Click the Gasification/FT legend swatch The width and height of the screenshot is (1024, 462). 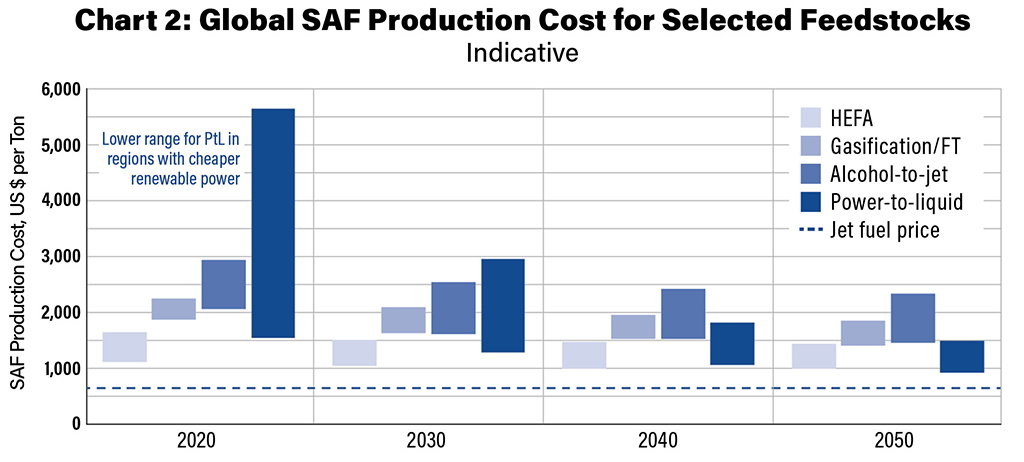pos(810,145)
